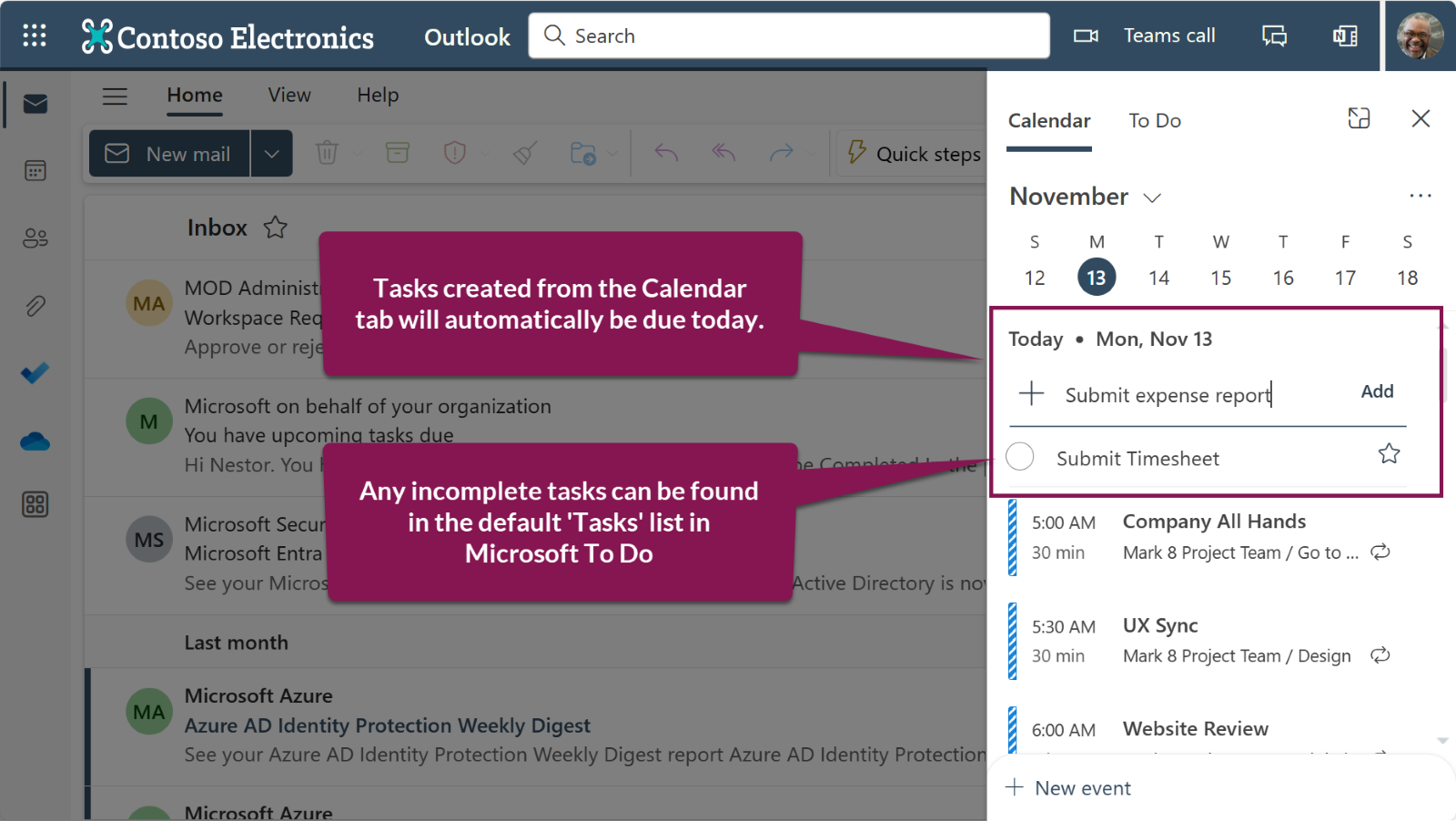Image resolution: width=1456 pixels, height=821 pixels.
Task: Open the View ribbon tab
Action: tap(289, 96)
